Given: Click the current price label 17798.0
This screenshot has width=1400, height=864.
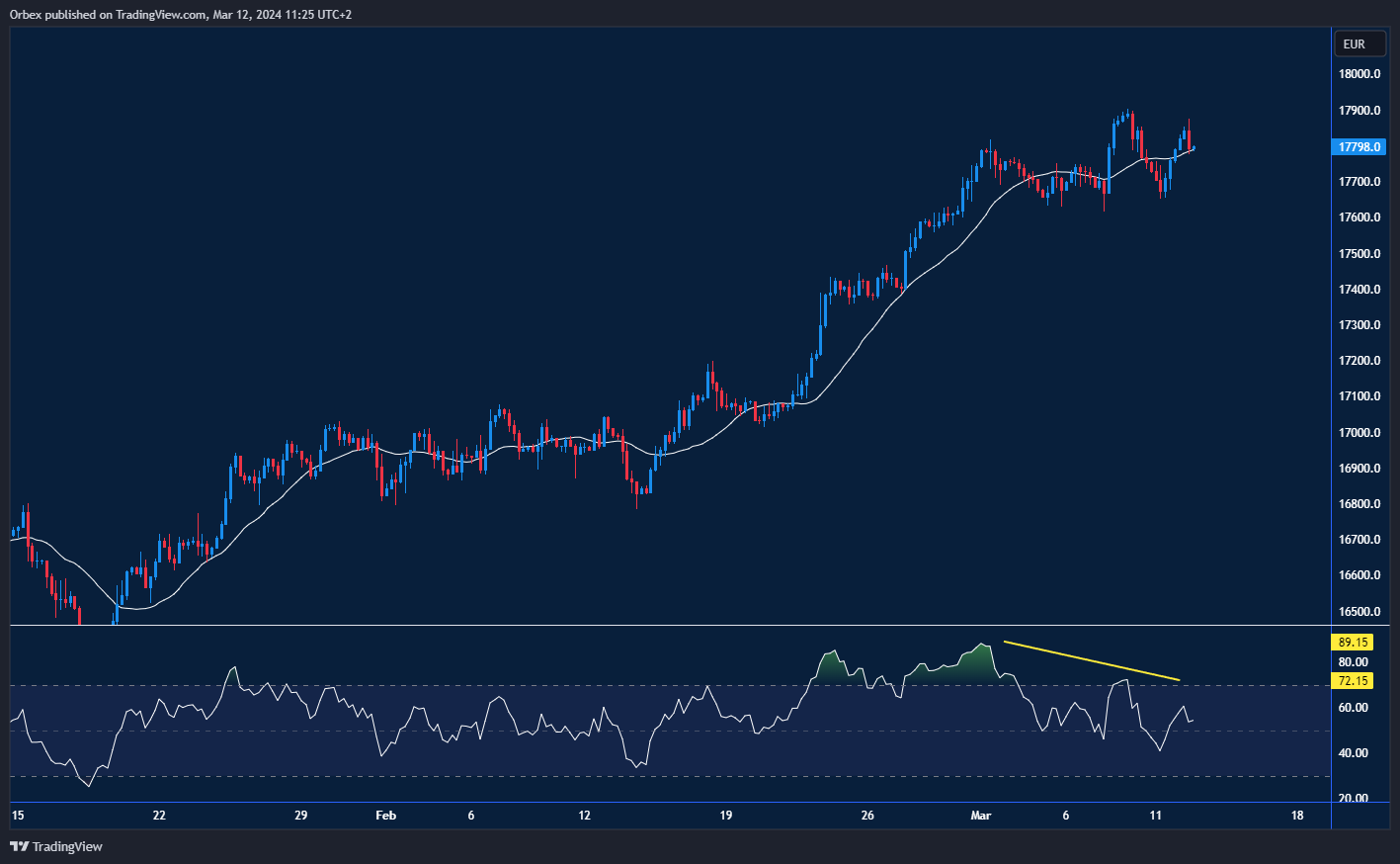Looking at the screenshot, I should (x=1359, y=147).
